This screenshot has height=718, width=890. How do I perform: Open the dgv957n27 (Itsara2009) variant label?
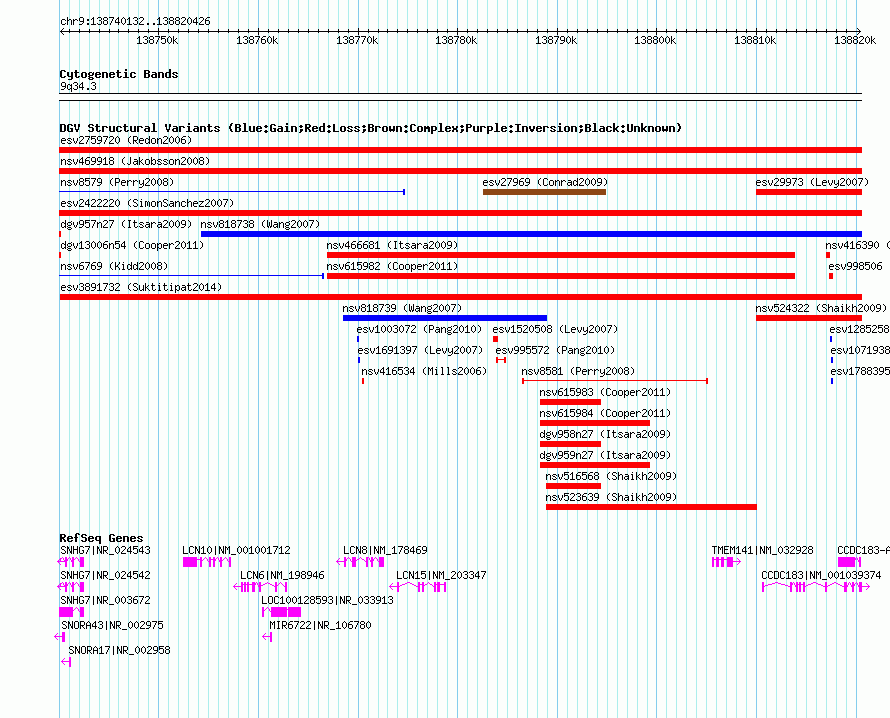point(126,224)
